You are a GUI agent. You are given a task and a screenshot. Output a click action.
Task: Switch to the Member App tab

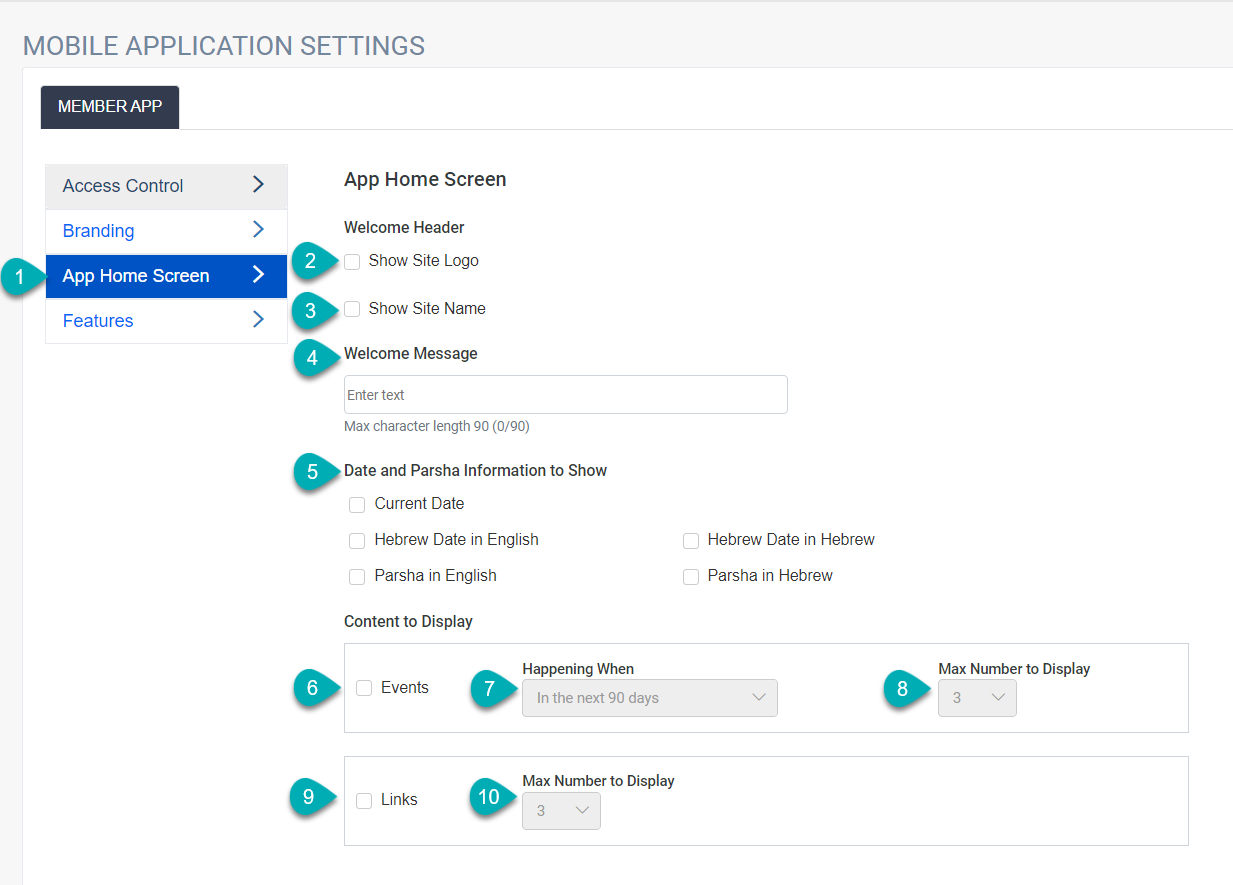[x=109, y=107]
